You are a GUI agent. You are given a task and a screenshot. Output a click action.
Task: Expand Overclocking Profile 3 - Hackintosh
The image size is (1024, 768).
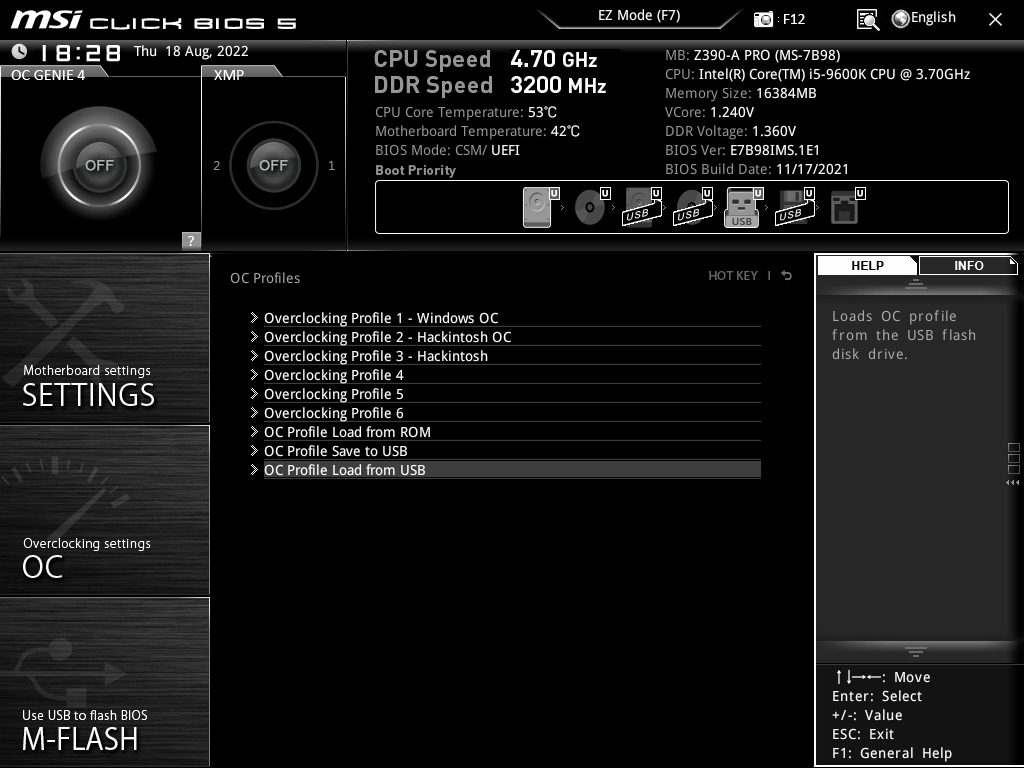pyautogui.click(x=505, y=356)
